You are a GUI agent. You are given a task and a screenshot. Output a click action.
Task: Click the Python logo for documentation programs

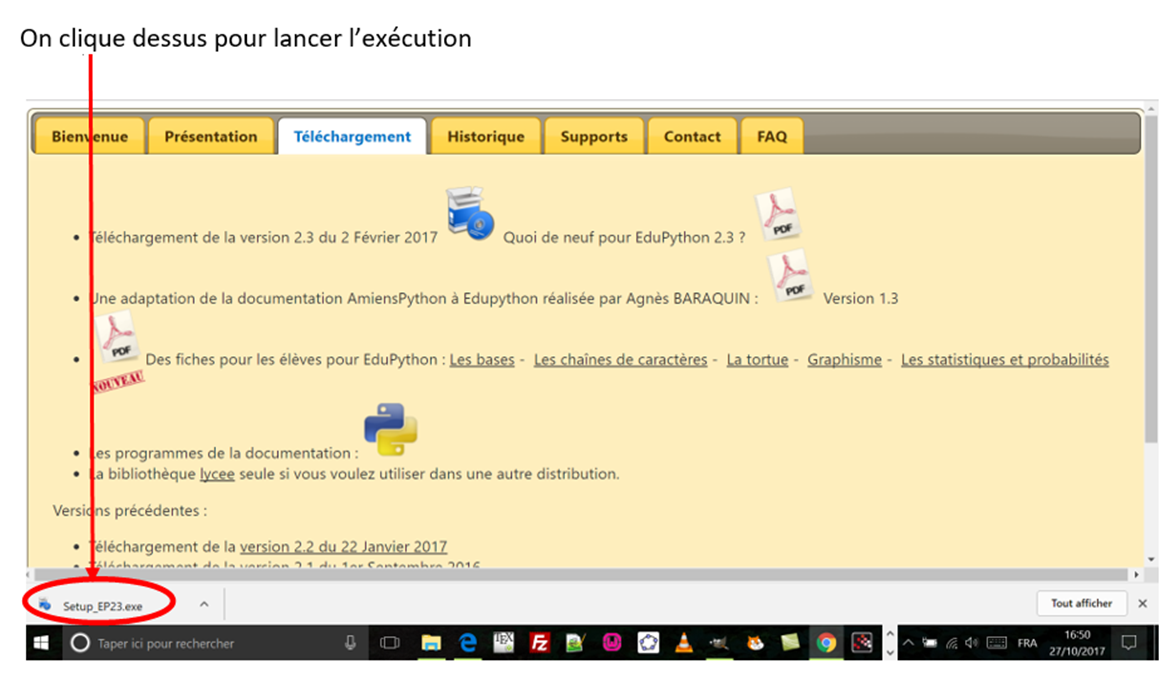click(390, 429)
